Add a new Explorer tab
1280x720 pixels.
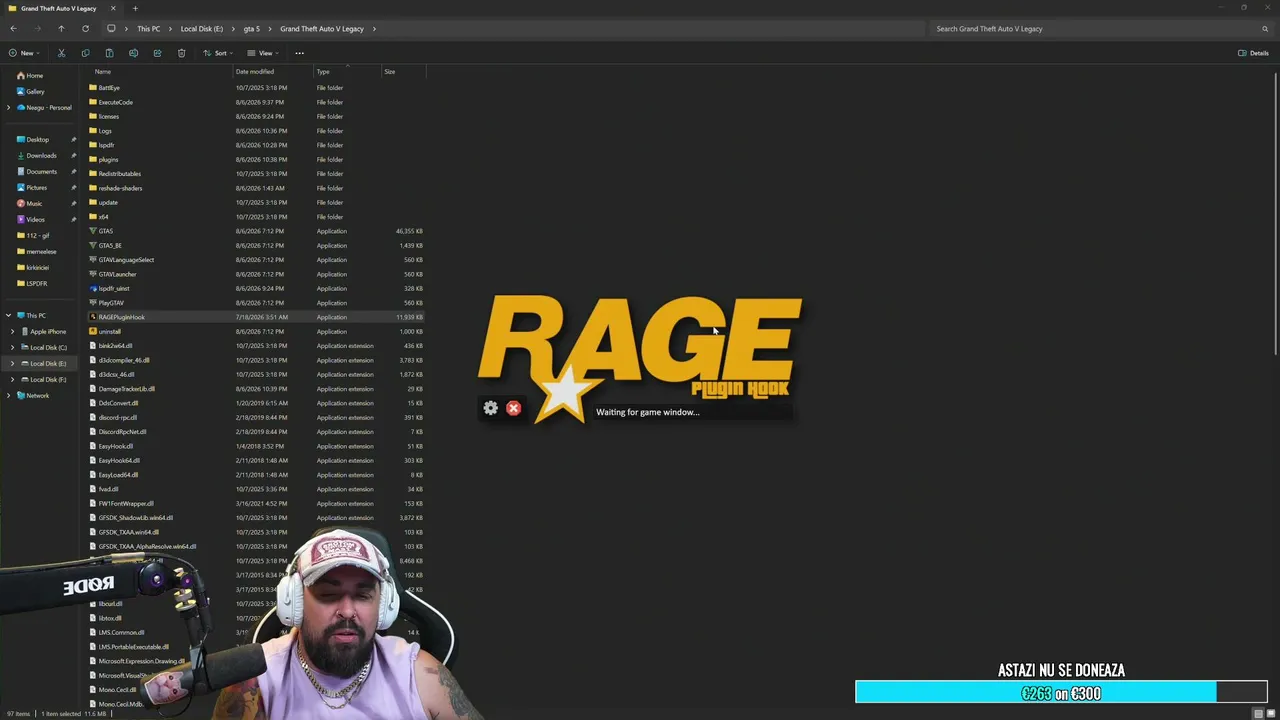click(x=135, y=9)
